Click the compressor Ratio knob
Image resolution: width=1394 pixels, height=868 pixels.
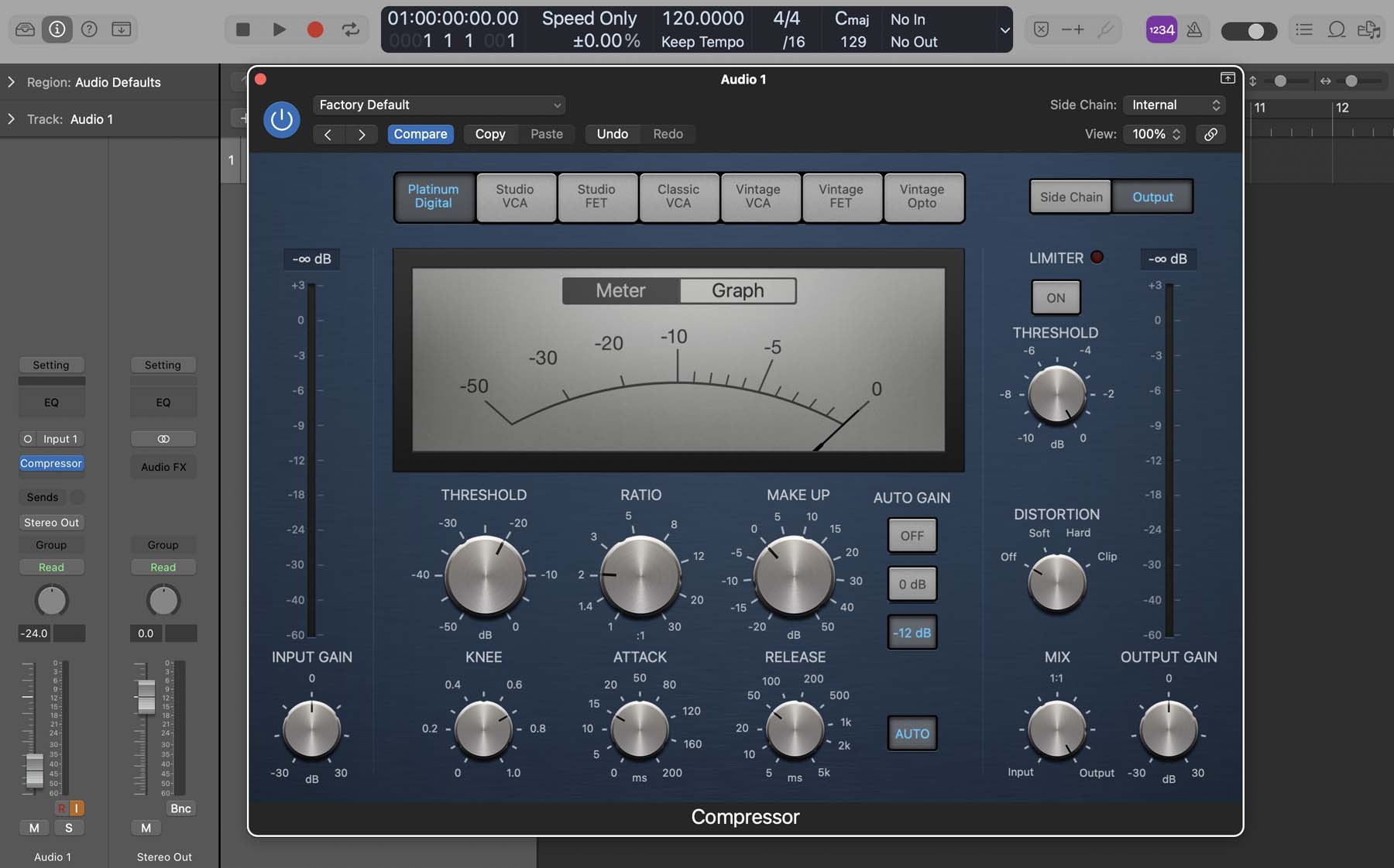click(640, 576)
